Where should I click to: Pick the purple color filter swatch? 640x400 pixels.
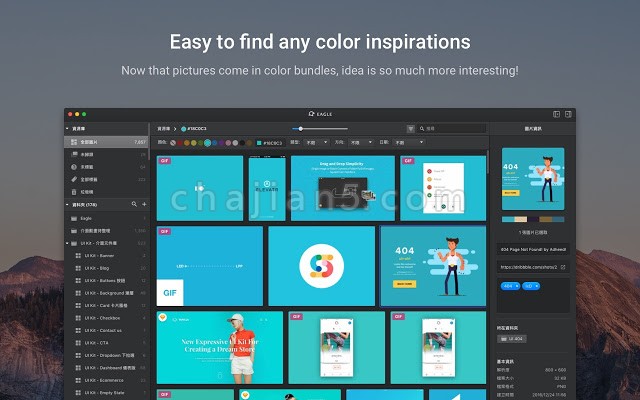pos(221,143)
